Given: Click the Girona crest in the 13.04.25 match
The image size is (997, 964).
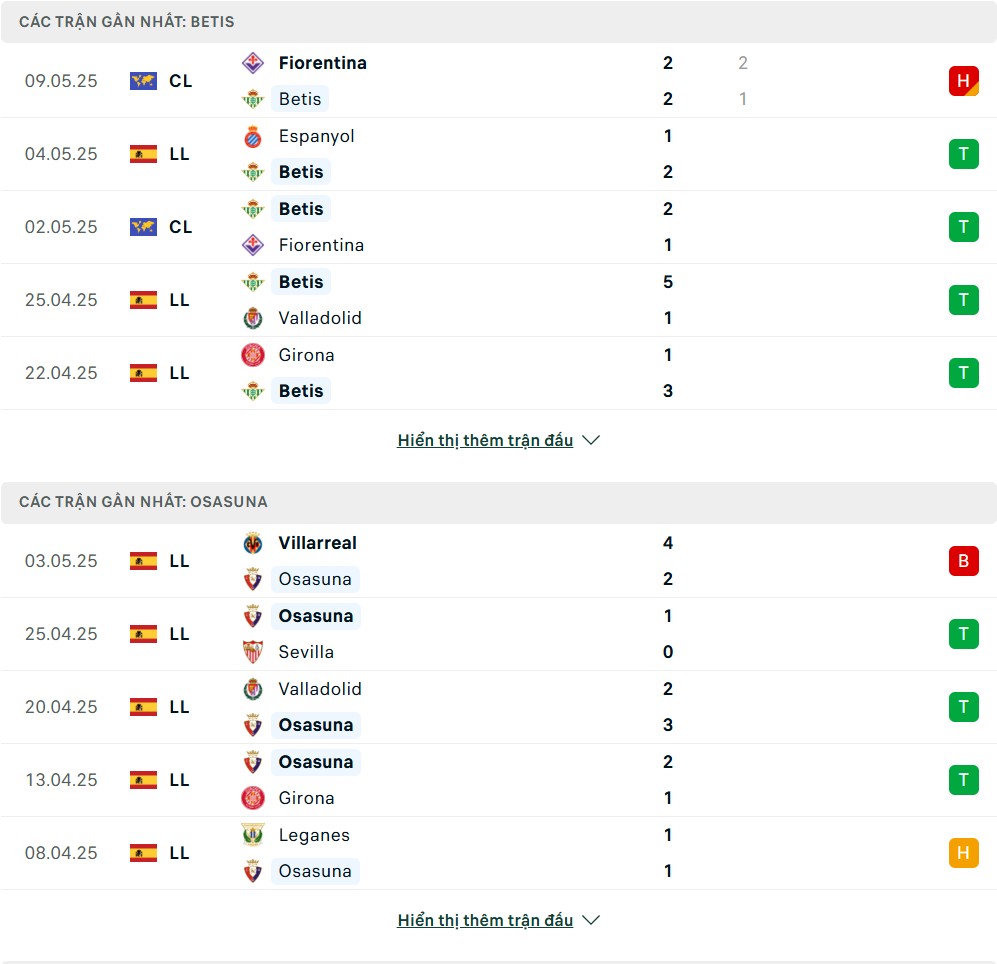Looking at the screenshot, I should [252, 798].
